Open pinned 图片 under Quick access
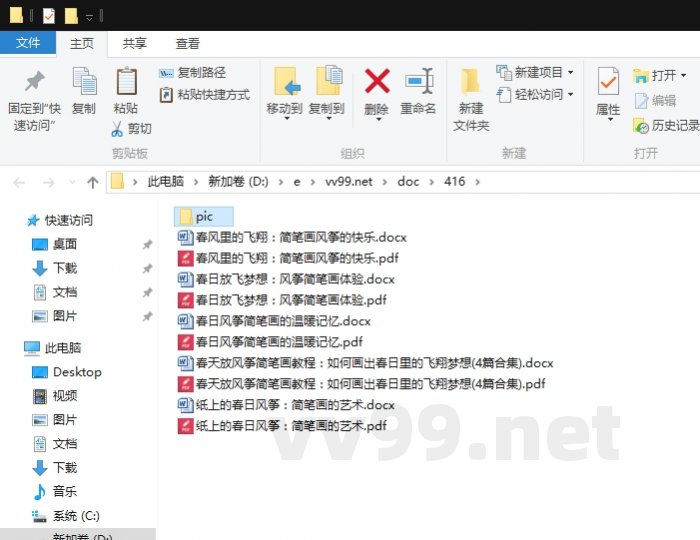 (x=54, y=316)
